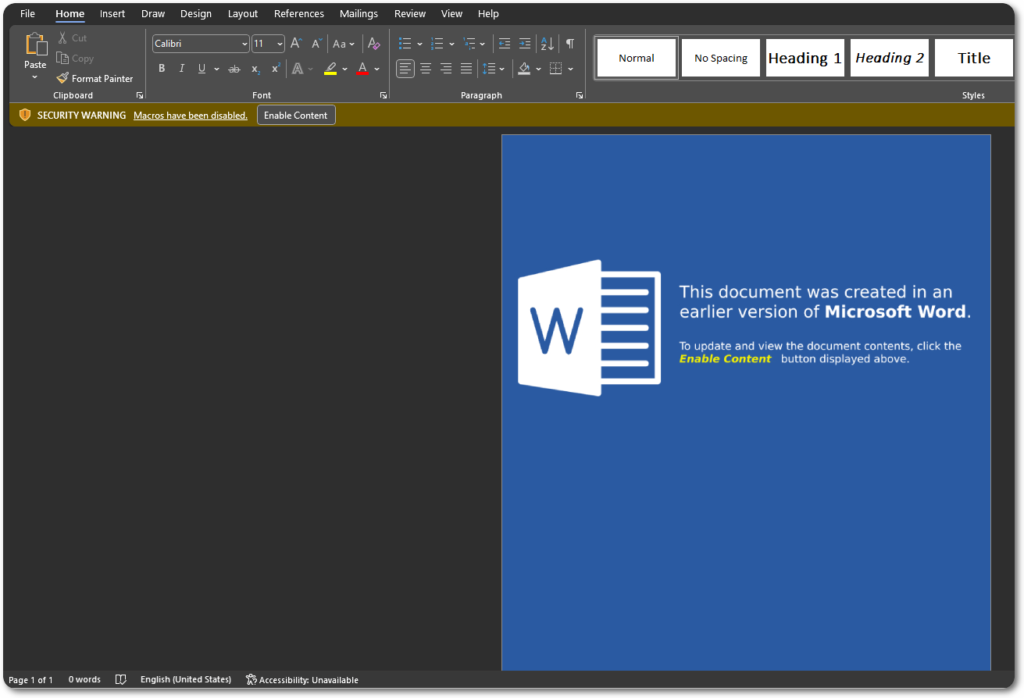Viewport: 1024px width, 698px height.
Task: Click the Paste clipboard icon
Action: click(35, 46)
